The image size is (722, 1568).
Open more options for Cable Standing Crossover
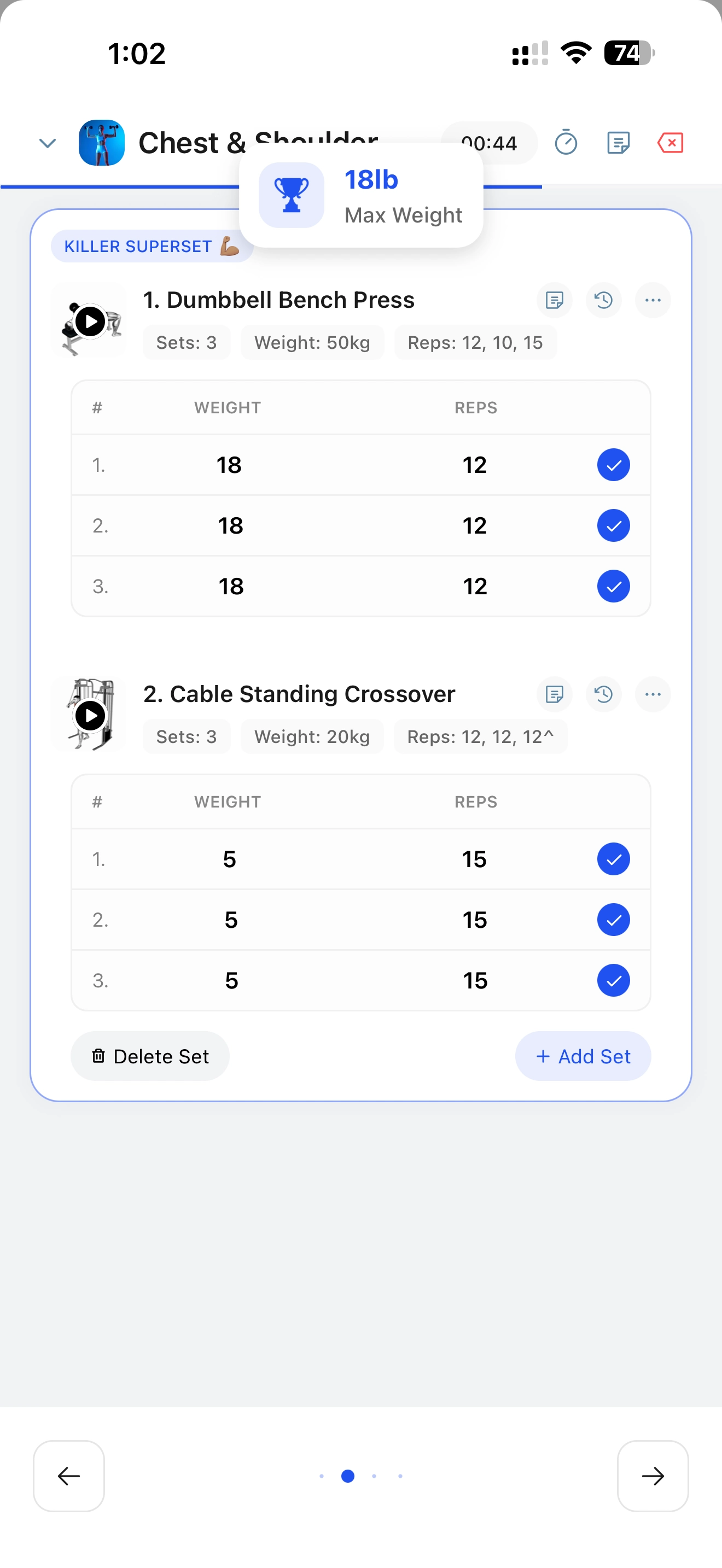tap(653, 694)
